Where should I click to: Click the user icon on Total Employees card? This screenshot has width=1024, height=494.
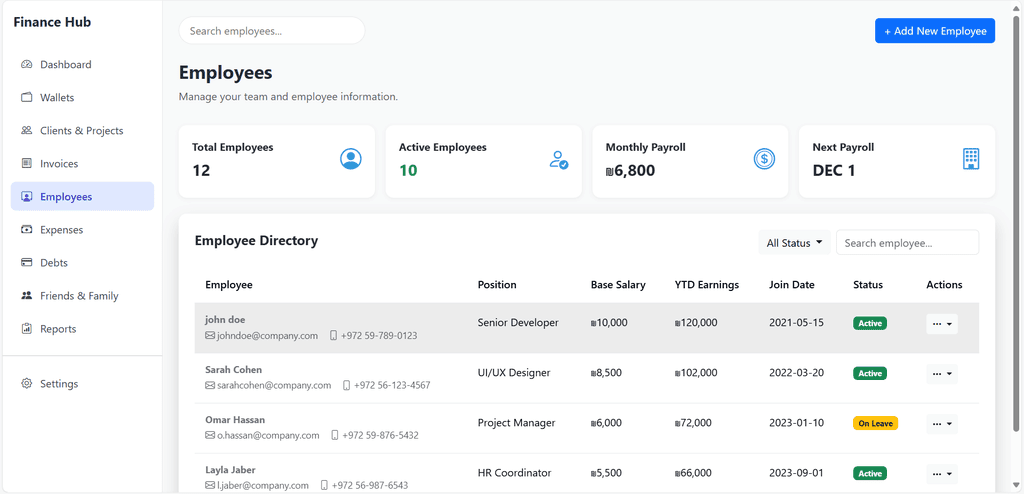[351, 159]
